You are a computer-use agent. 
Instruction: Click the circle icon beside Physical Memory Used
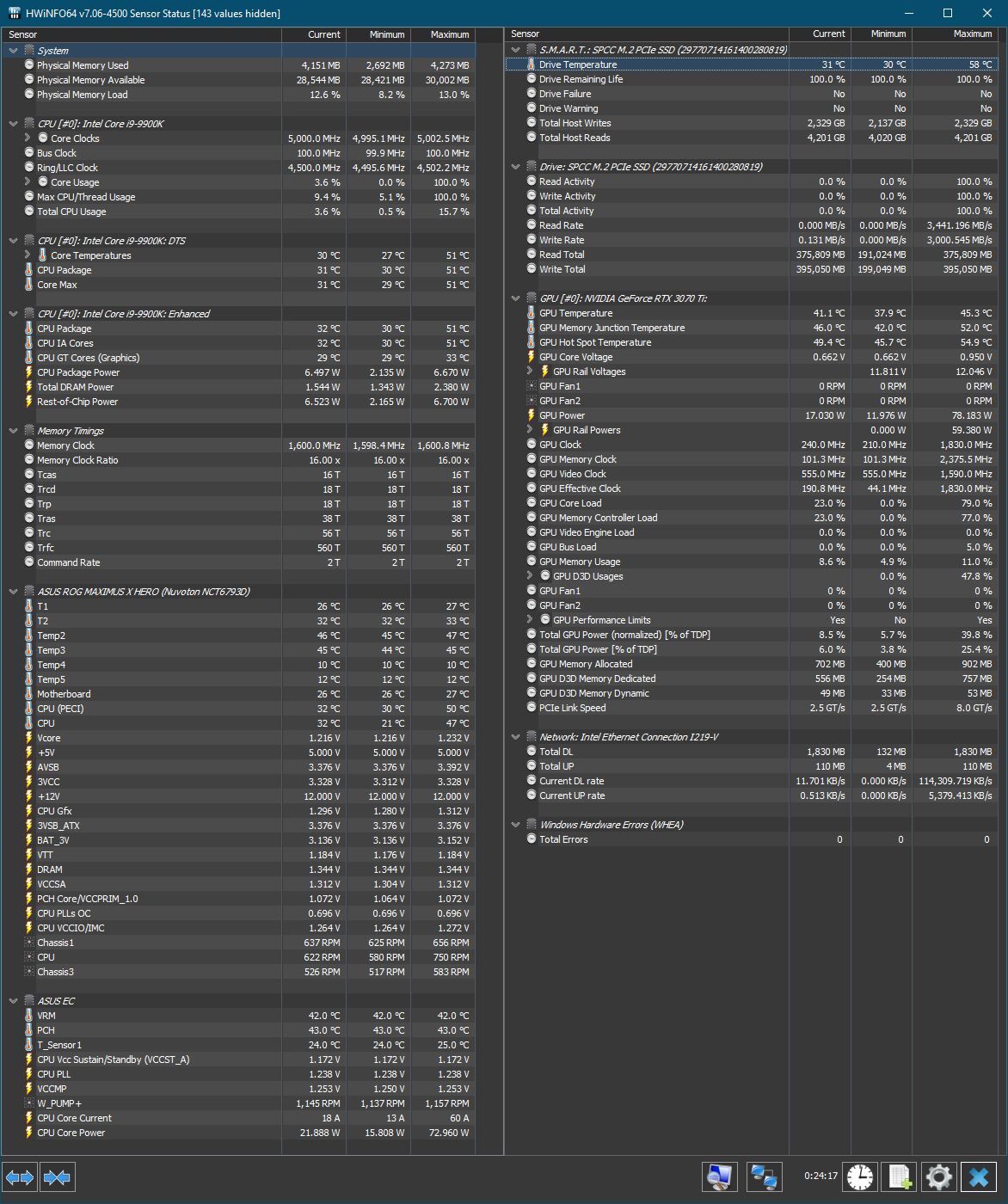click(29, 65)
